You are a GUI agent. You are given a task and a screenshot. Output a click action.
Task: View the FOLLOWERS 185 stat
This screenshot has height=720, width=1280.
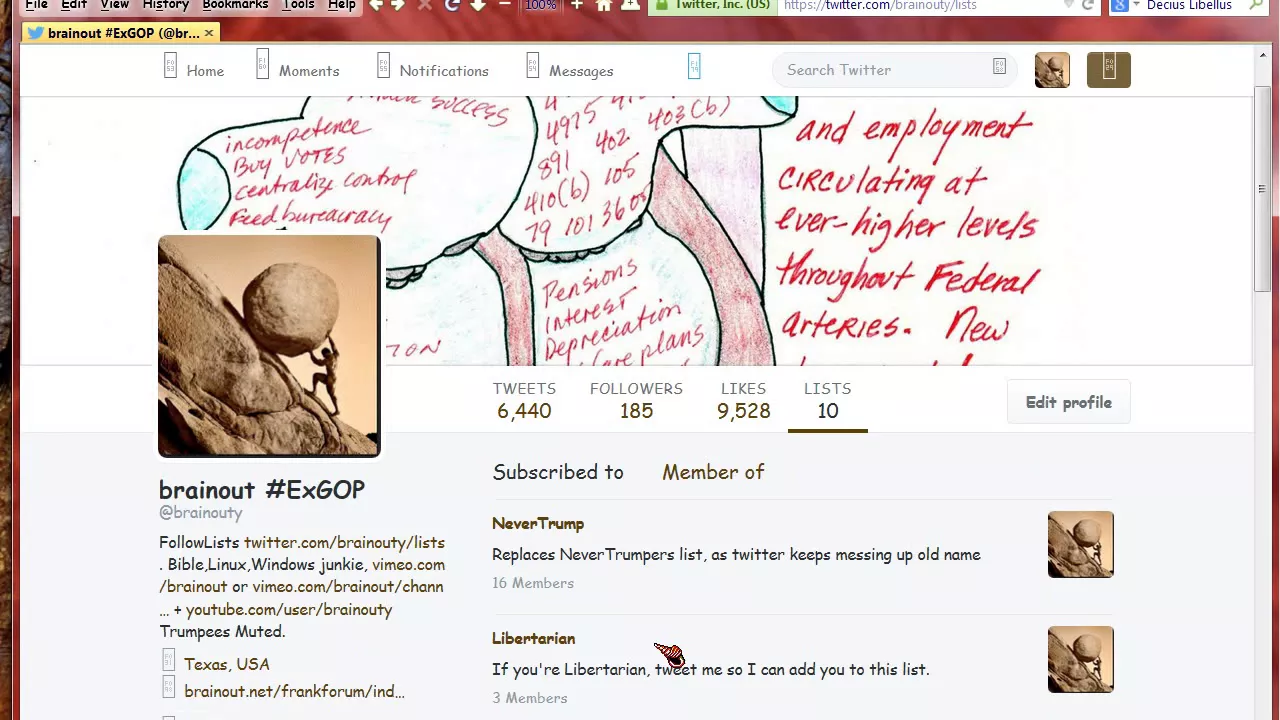636,400
